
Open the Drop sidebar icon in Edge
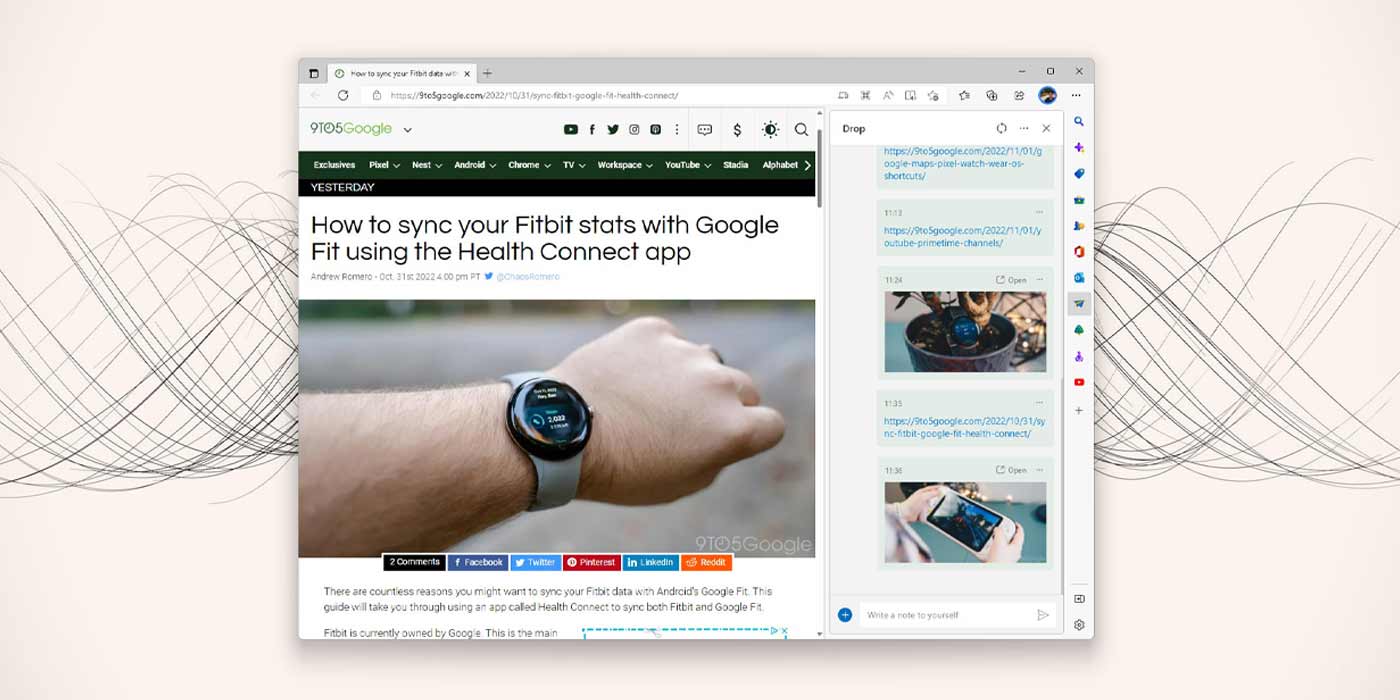coord(1079,304)
